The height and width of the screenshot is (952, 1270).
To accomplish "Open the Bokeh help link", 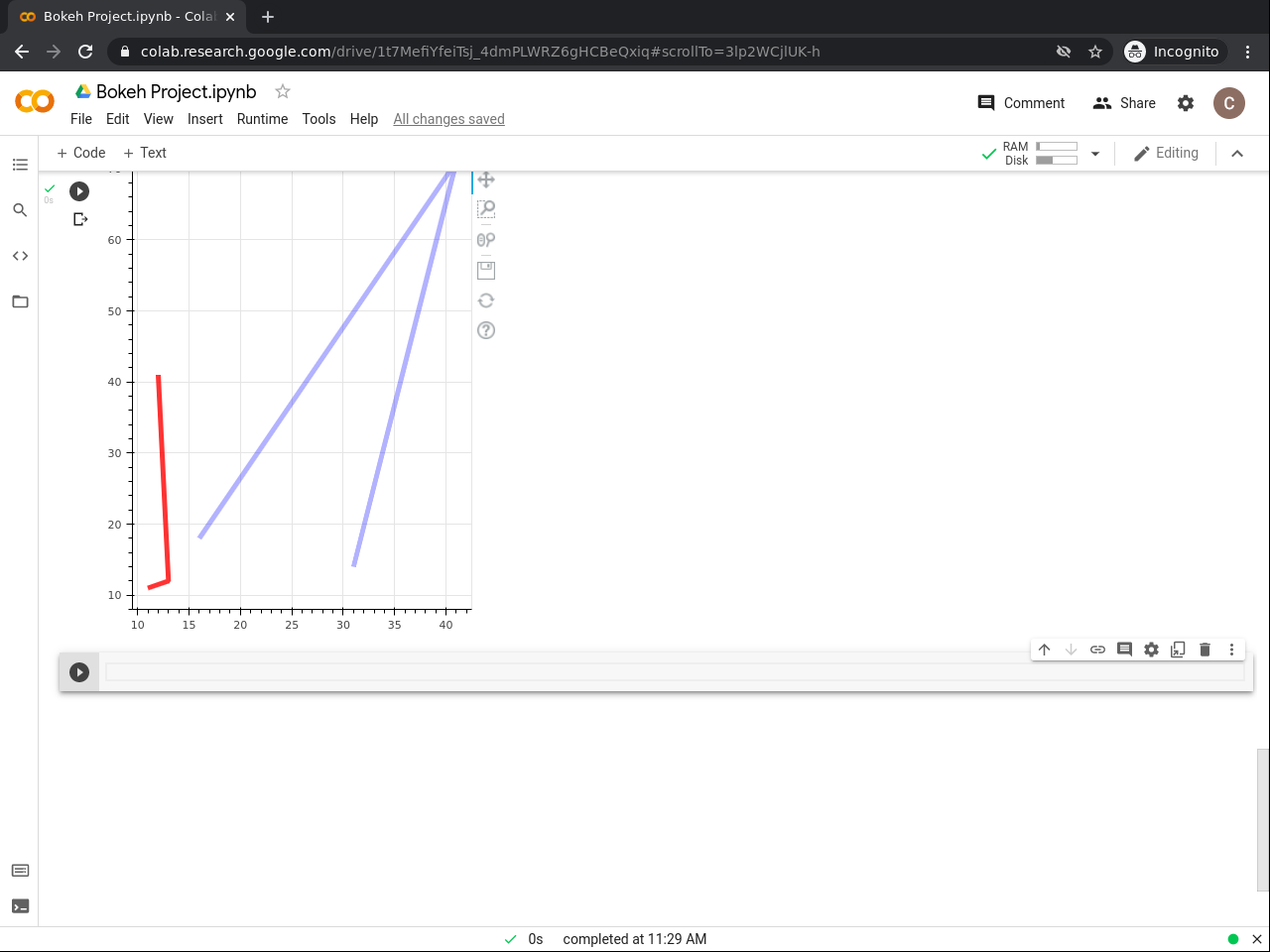I will click(486, 330).
